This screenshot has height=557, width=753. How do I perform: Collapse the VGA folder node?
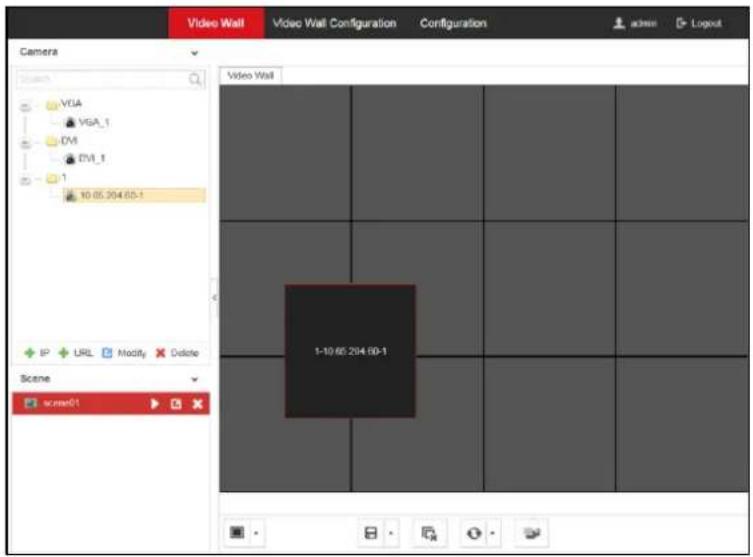tap(25, 106)
